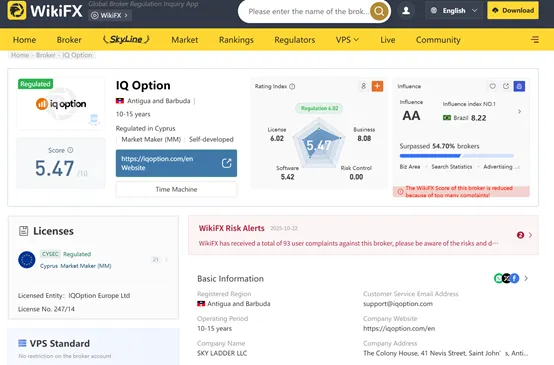Click the WikiFX logo icon
The height and width of the screenshot is (365, 554).
(x=17, y=11)
